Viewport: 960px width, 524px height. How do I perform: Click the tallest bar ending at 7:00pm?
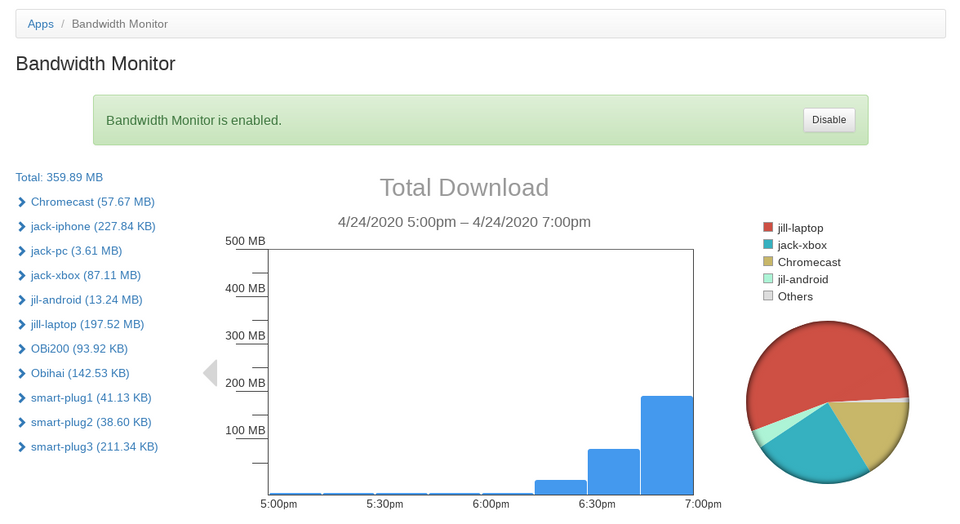point(667,445)
